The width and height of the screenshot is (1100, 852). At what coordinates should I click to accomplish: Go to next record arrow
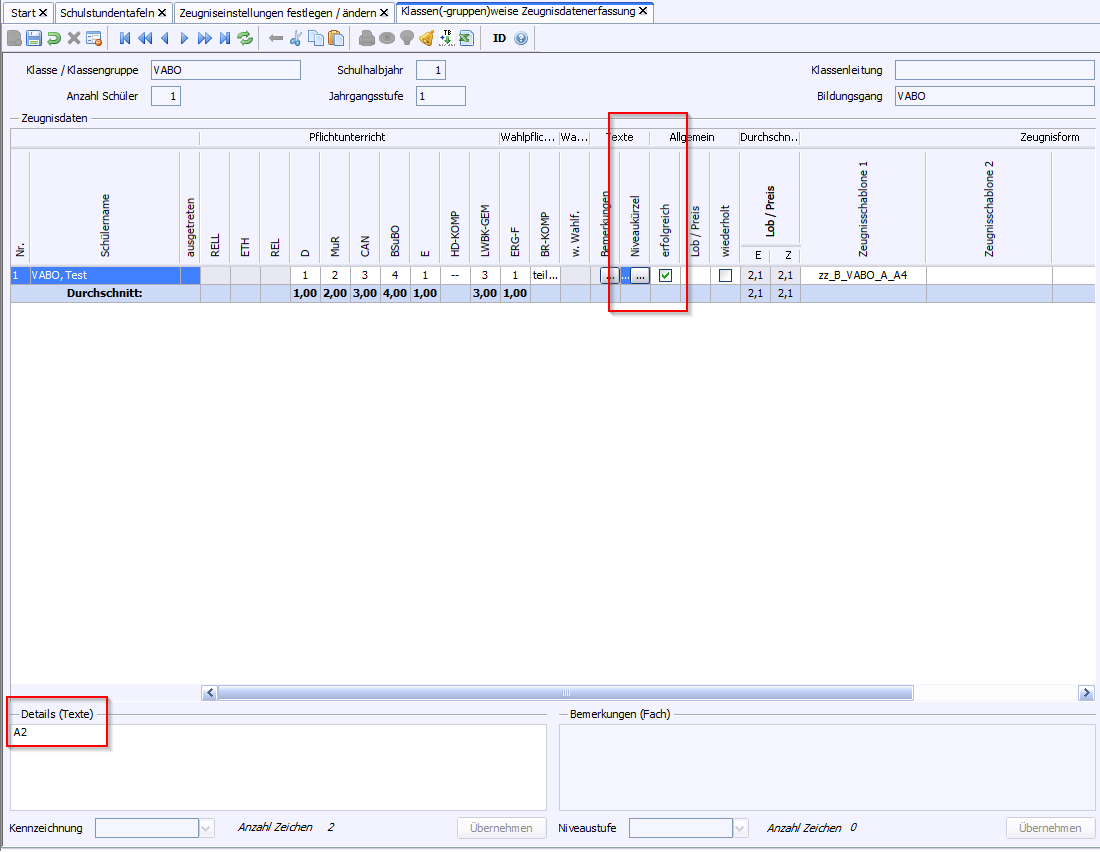(x=184, y=38)
